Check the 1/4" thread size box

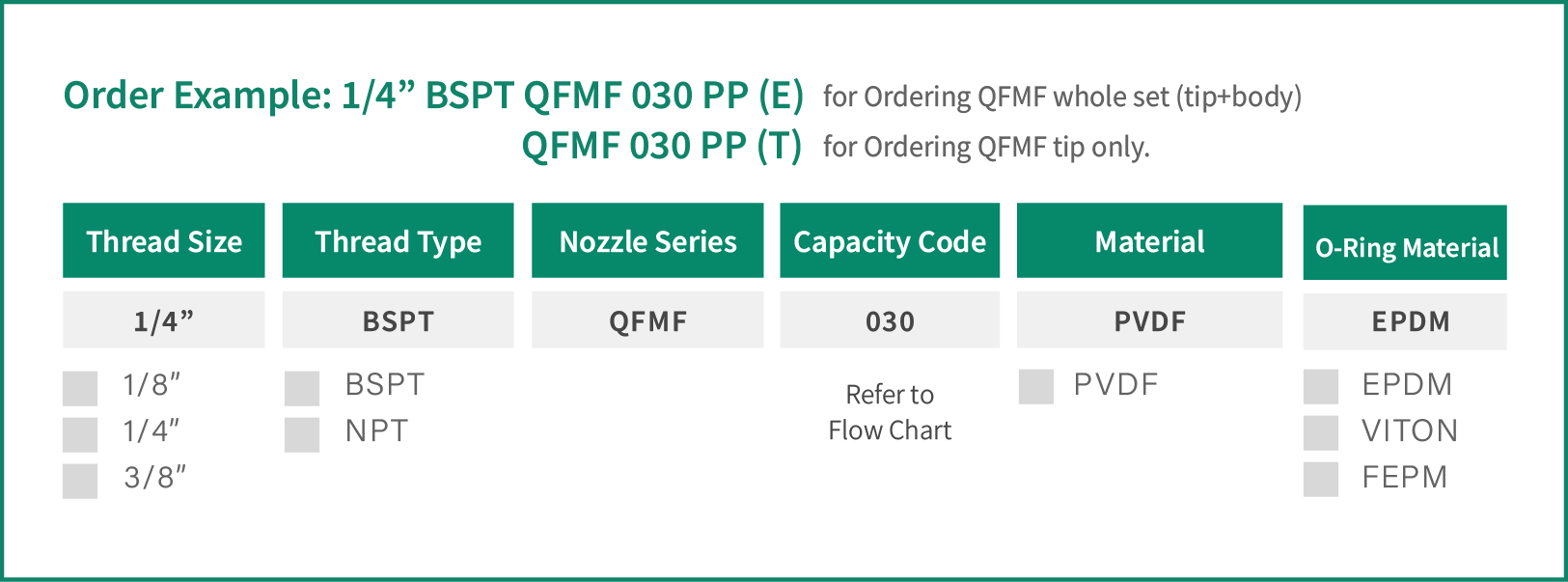80,434
